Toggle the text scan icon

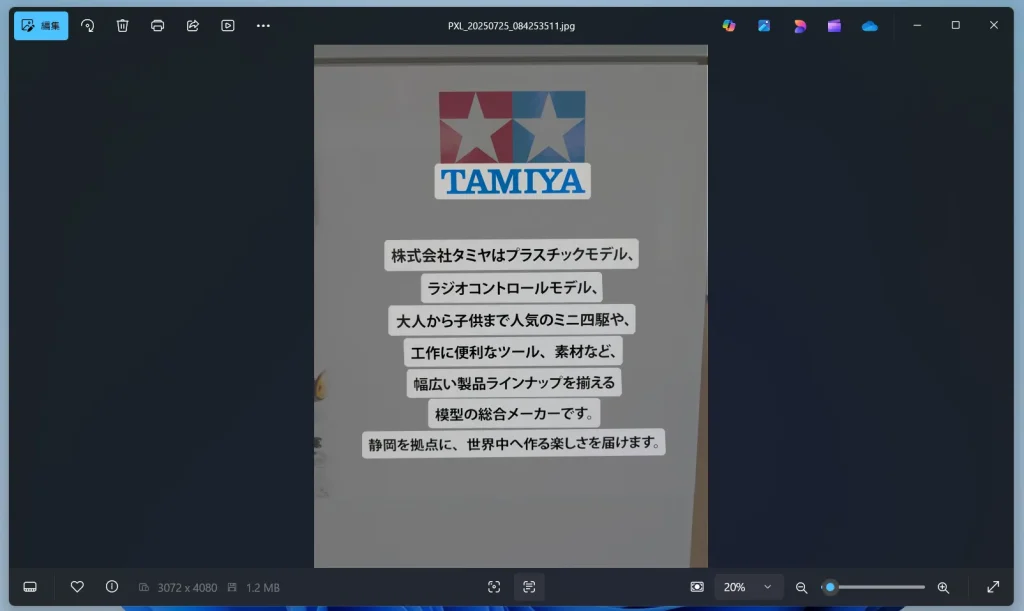pos(529,587)
